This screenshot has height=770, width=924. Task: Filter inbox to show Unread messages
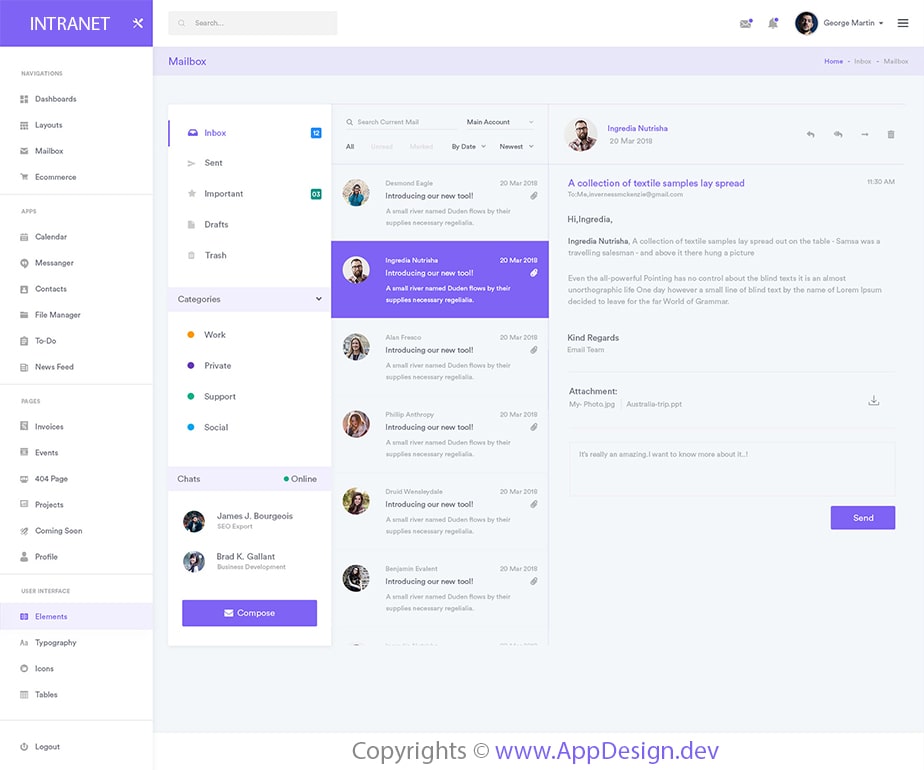tap(381, 146)
